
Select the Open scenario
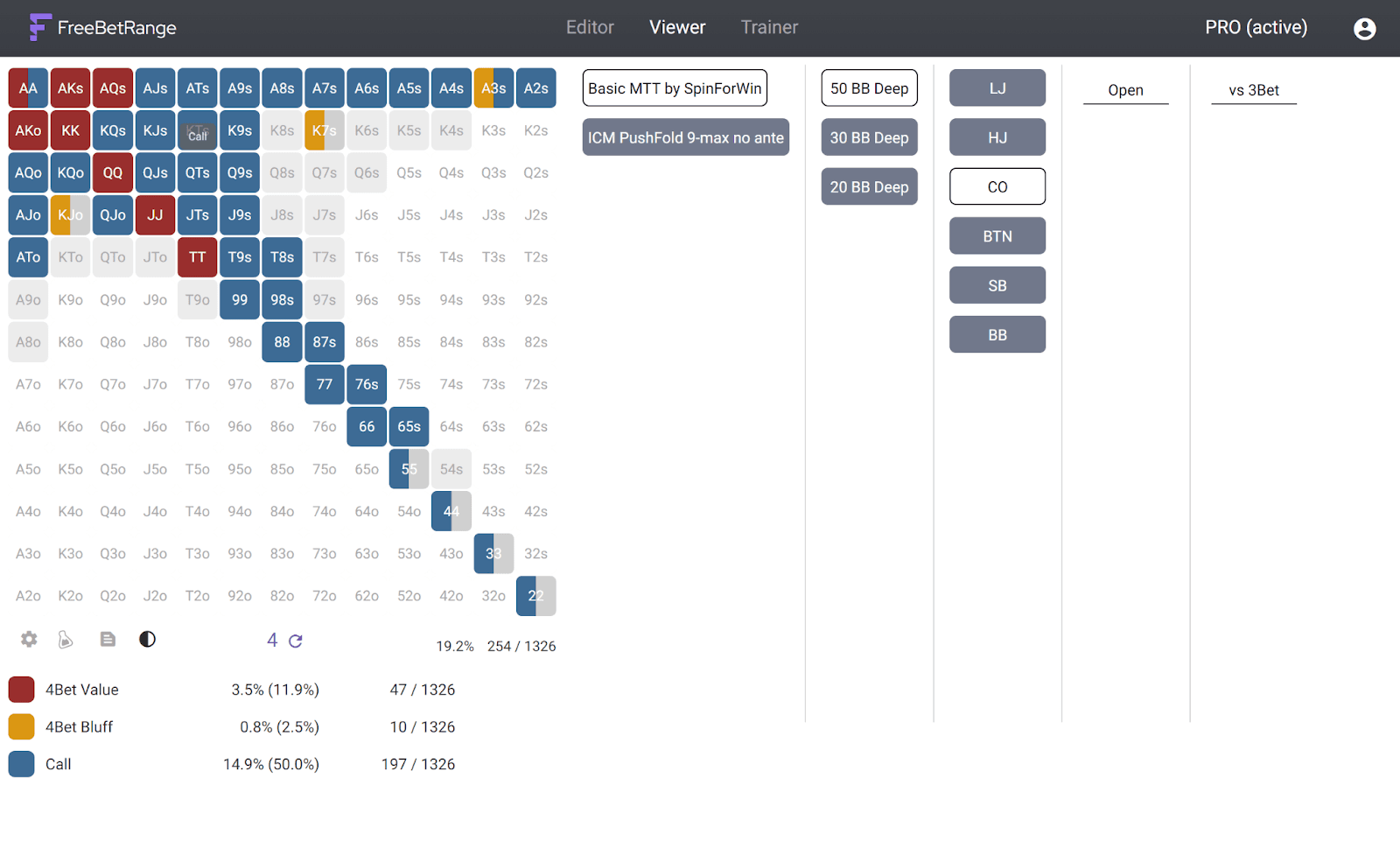1125,90
